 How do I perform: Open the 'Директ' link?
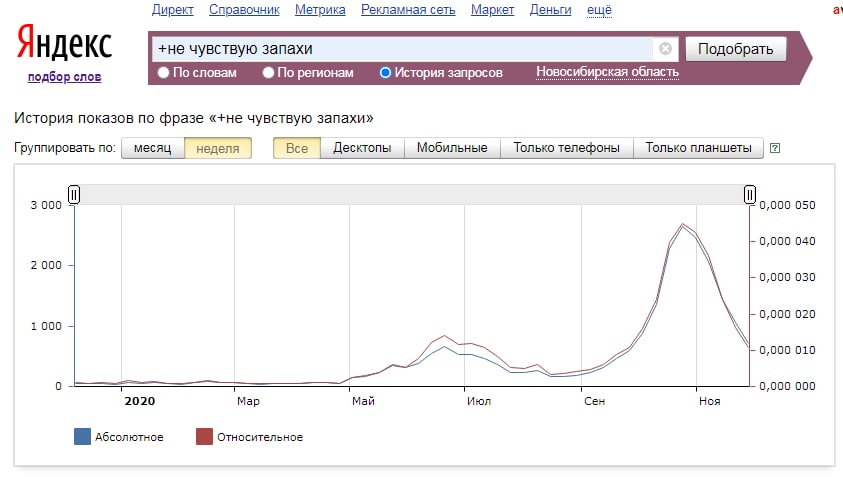[x=173, y=10]
